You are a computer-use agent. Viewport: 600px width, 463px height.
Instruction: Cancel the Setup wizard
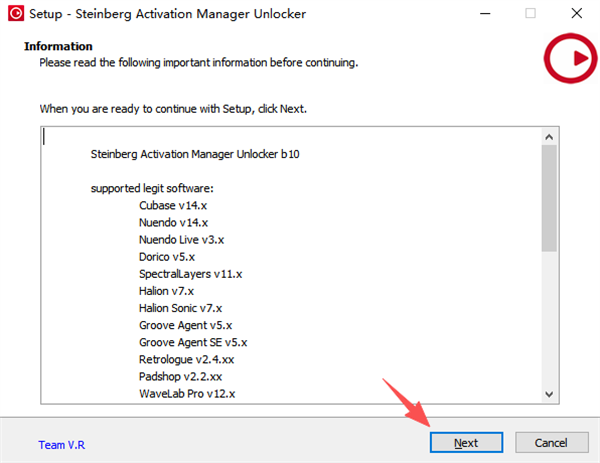[x=551, y=443]
